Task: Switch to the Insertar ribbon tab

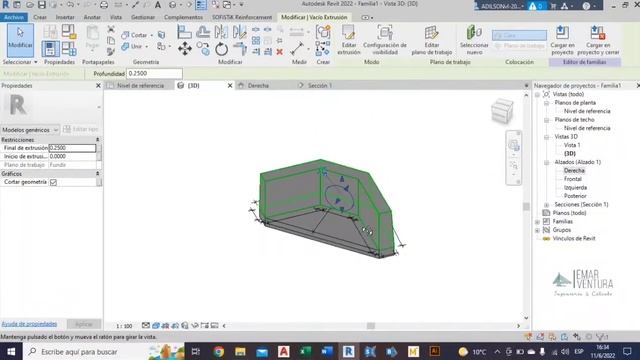Action: pos(65,17)
